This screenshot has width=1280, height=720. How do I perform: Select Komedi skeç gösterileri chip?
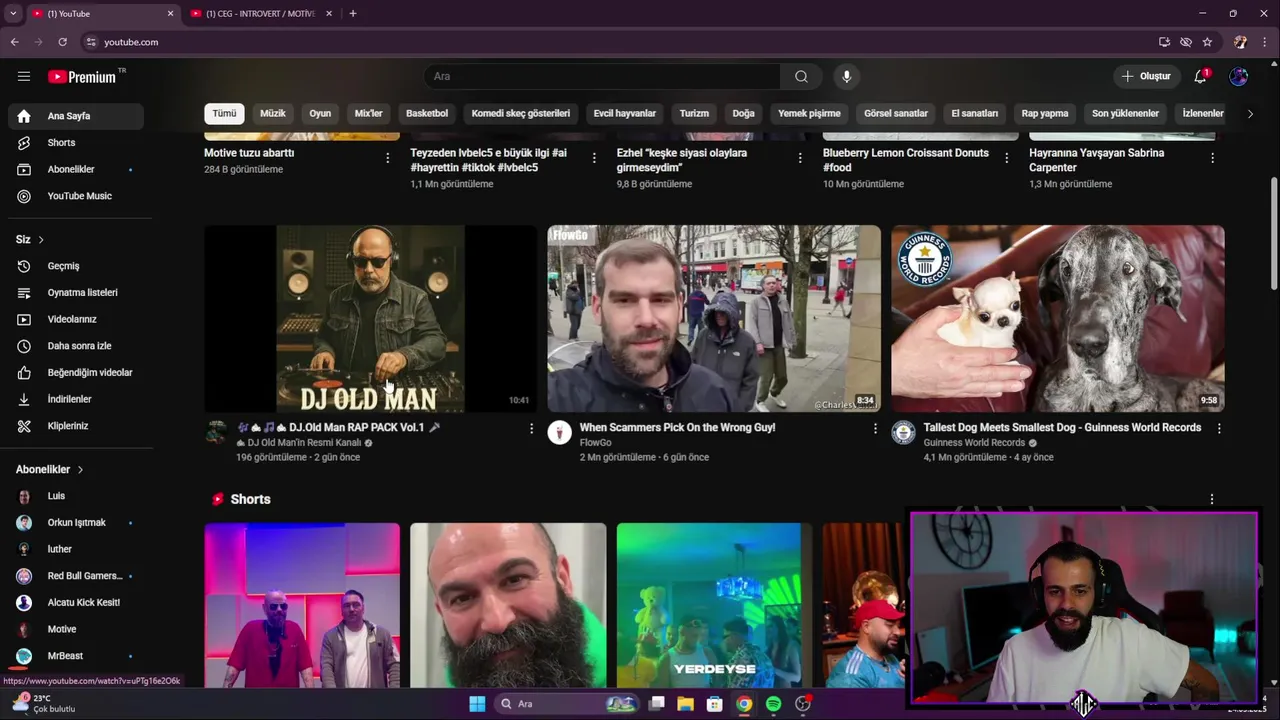coord(521,113)
